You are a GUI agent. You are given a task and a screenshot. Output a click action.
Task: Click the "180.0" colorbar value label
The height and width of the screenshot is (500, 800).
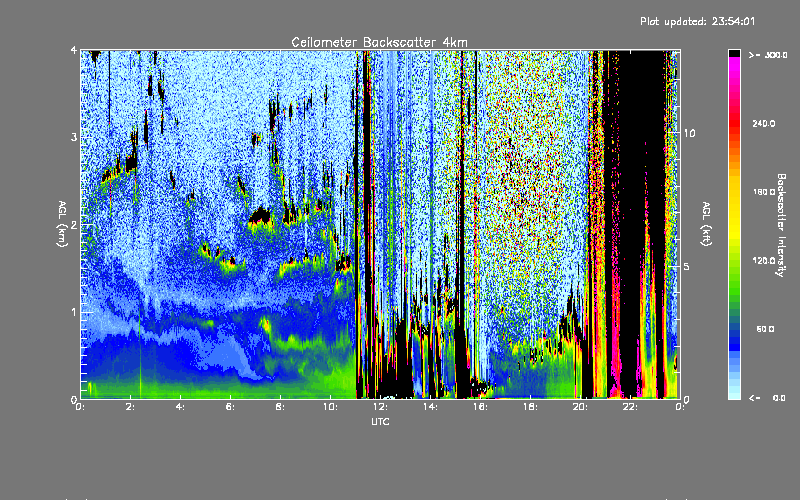pos(764,192)
